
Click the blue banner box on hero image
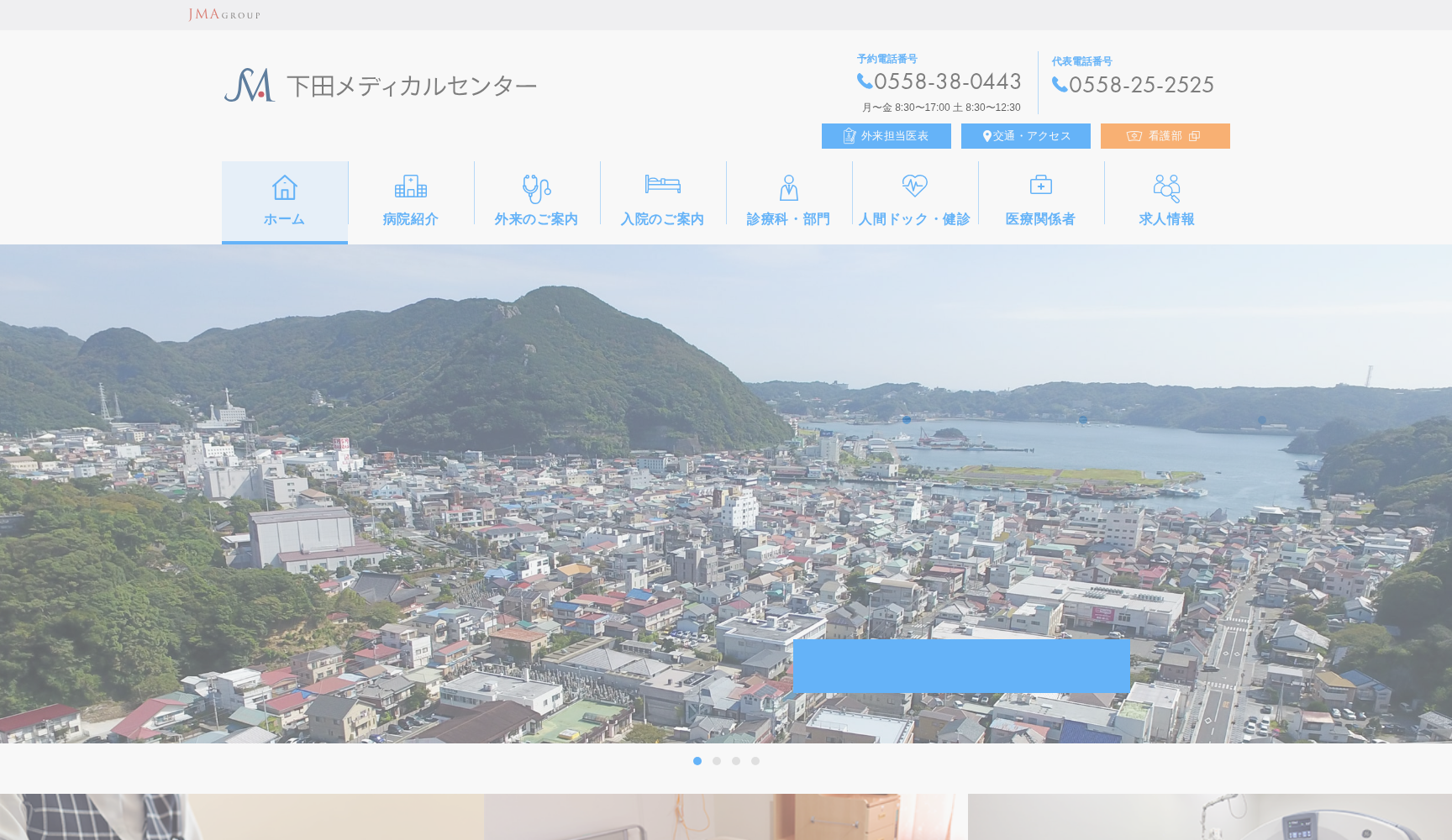click(x=961, y=666)
